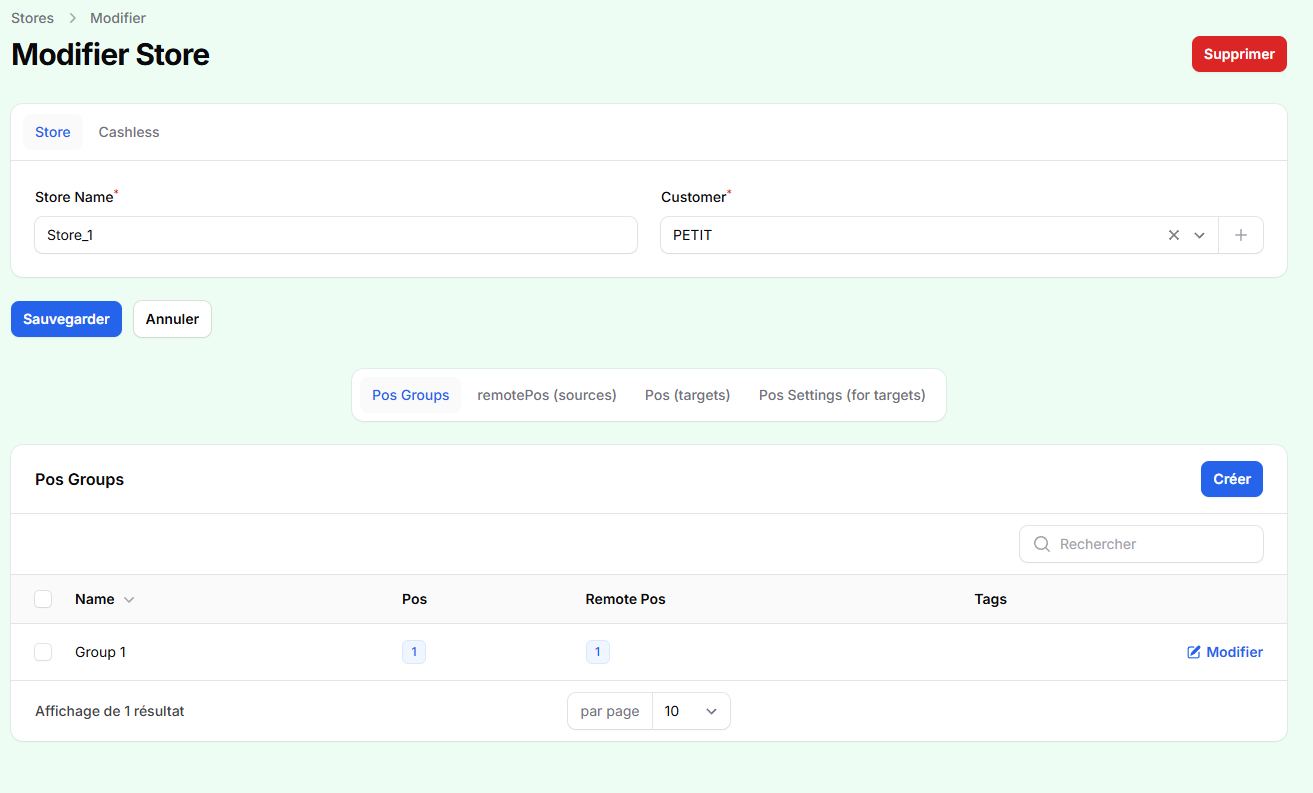The image size is (1313, 793).
Task: Open the remotePos (sources) tab
Action: tap(547, 395)
